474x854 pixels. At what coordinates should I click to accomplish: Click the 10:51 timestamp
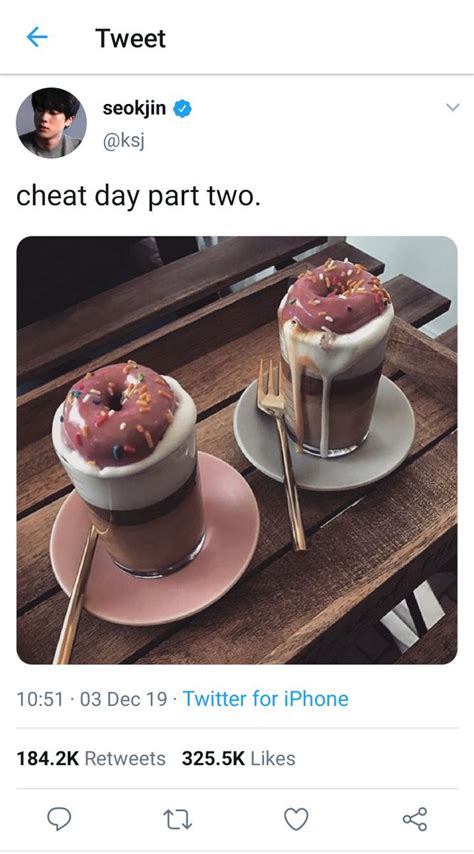[40, 699]
